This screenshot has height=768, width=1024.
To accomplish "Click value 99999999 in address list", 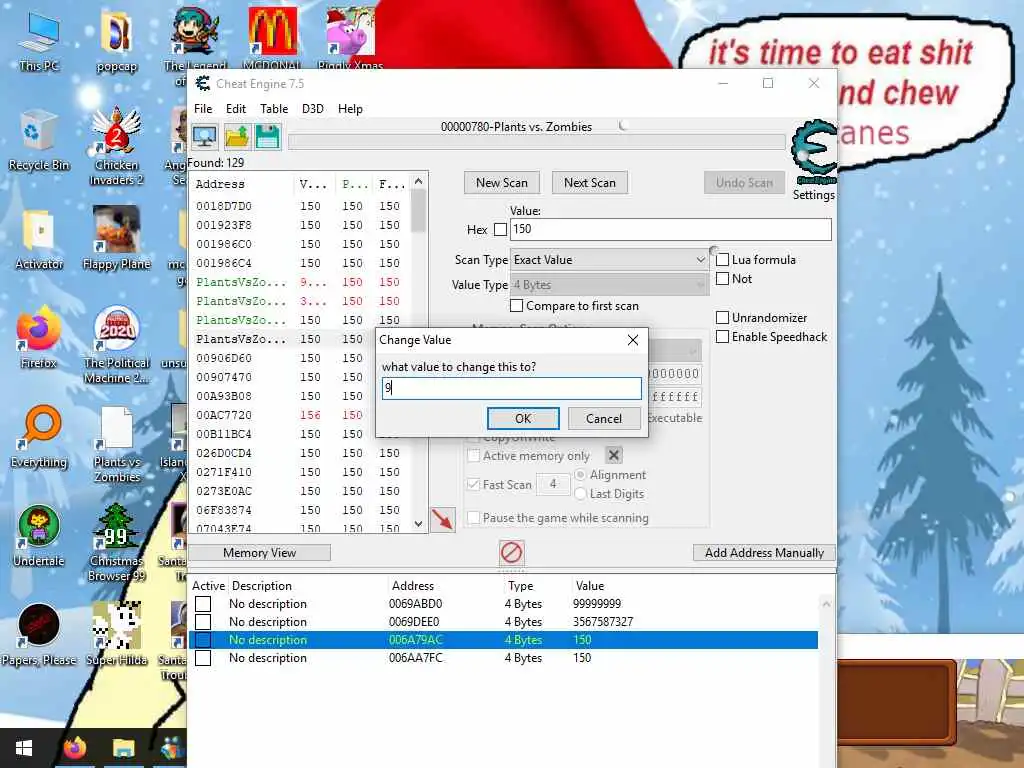I will click(x=597, y=604).
